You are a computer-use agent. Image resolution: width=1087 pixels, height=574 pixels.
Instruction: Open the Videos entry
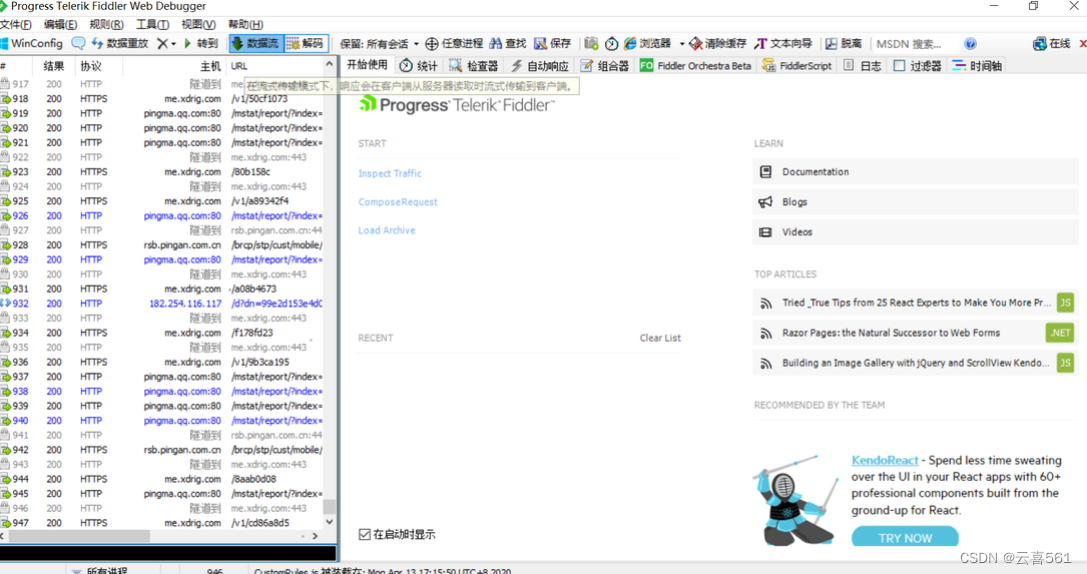(915, 232)
